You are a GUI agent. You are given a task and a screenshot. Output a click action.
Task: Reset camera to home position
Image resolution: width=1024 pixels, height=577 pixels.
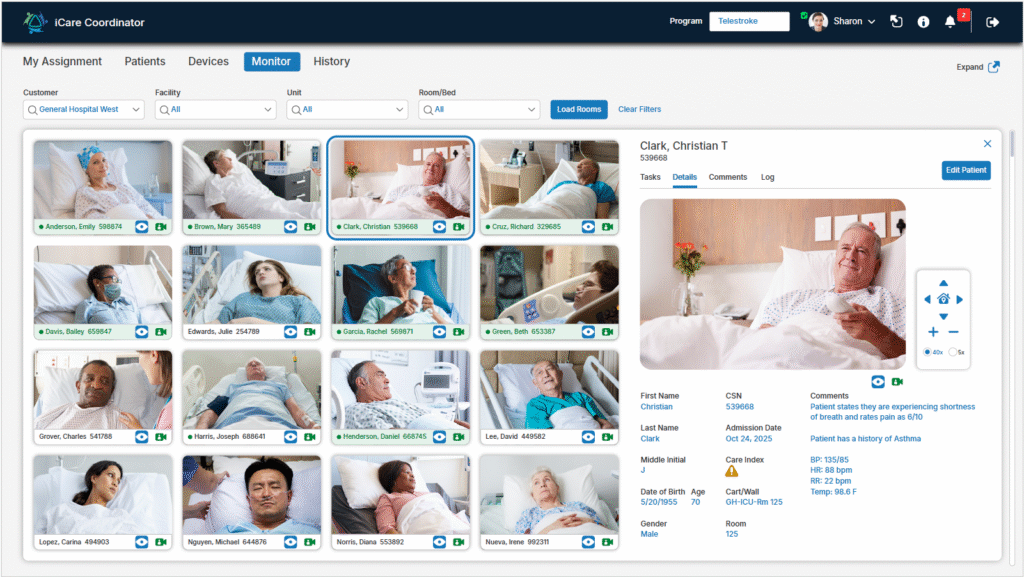pos(943,299)
